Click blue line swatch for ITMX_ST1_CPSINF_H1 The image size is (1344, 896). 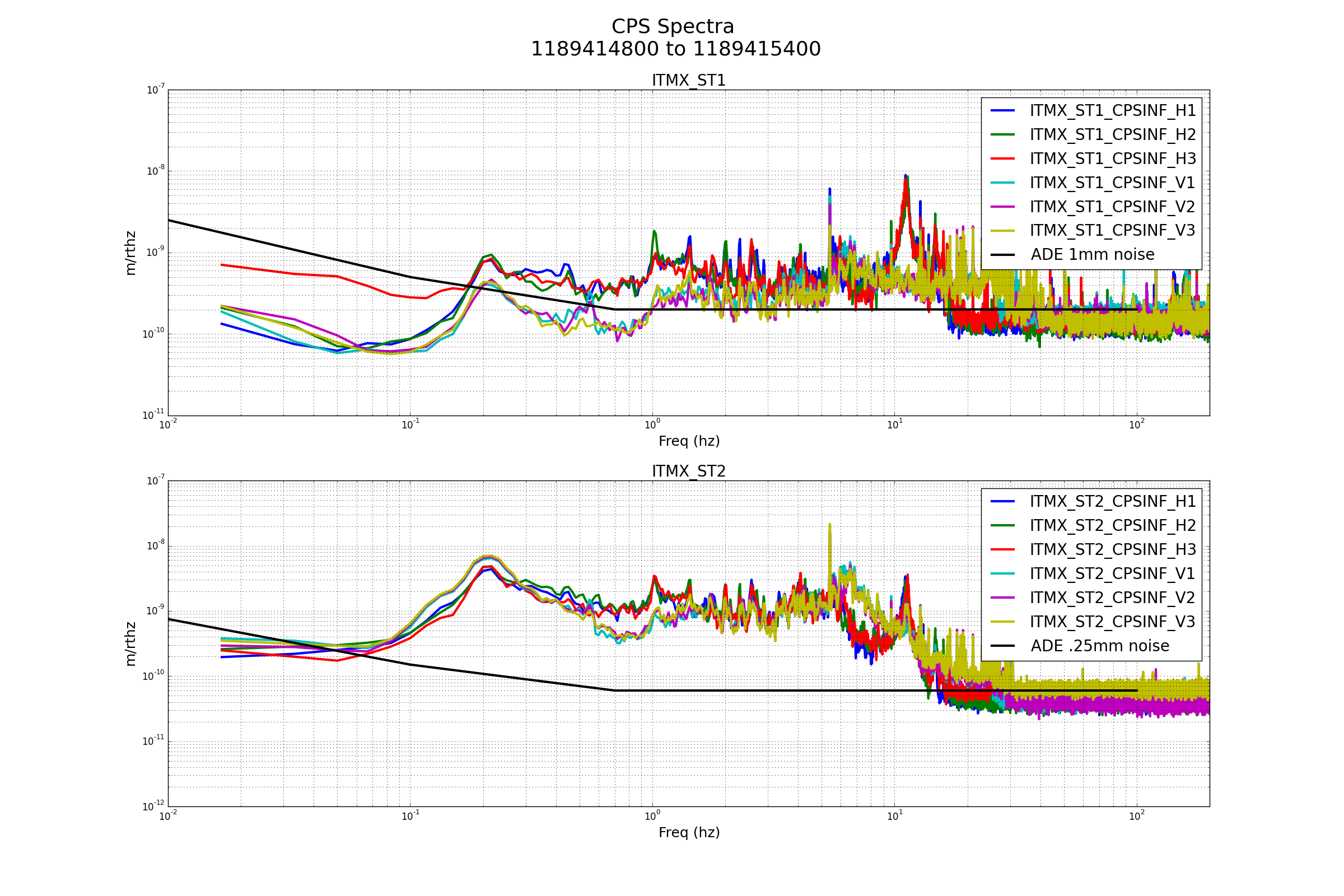1003,110
